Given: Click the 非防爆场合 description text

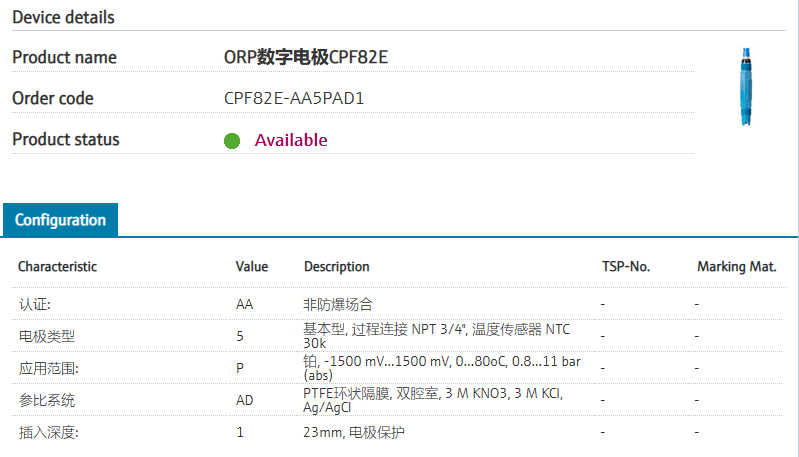Looking at the screenshot, I should (338, 303).
